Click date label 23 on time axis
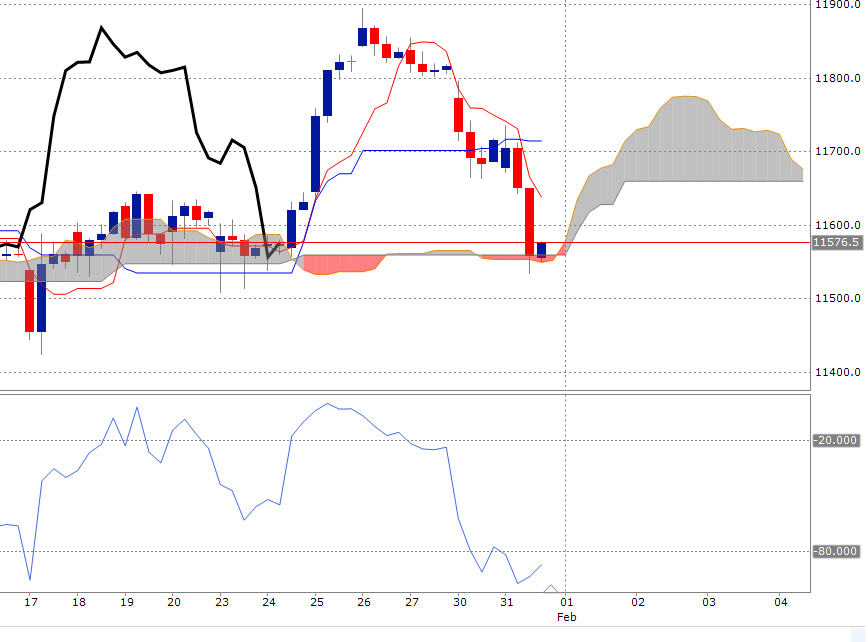Screen dimensions: 868x642 [x=221, y=602]
